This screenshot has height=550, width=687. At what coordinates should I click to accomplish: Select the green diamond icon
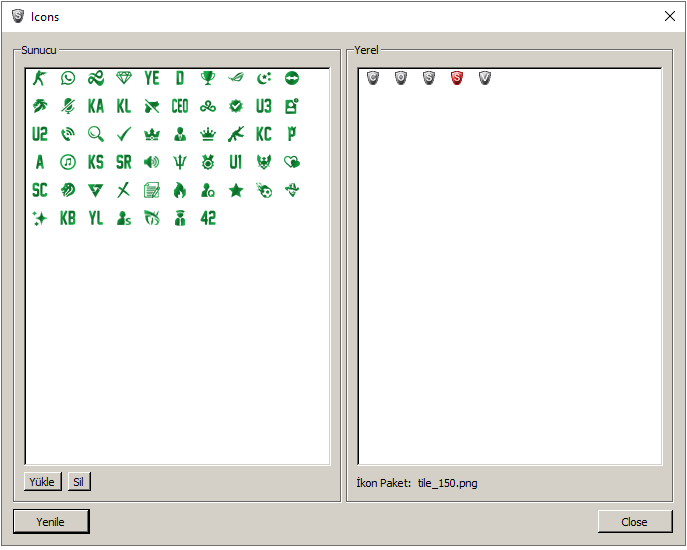(x=124, y=78)
